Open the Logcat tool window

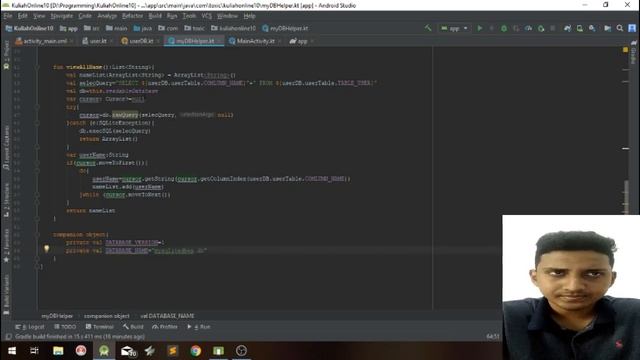30,327
